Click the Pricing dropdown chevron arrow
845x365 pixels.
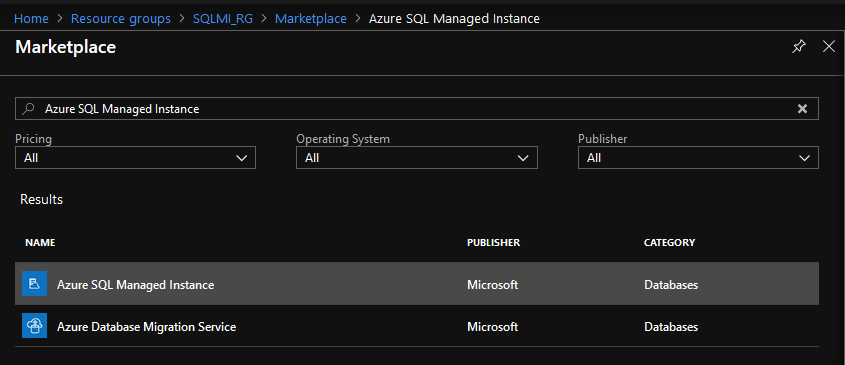(x=242, y=158)
